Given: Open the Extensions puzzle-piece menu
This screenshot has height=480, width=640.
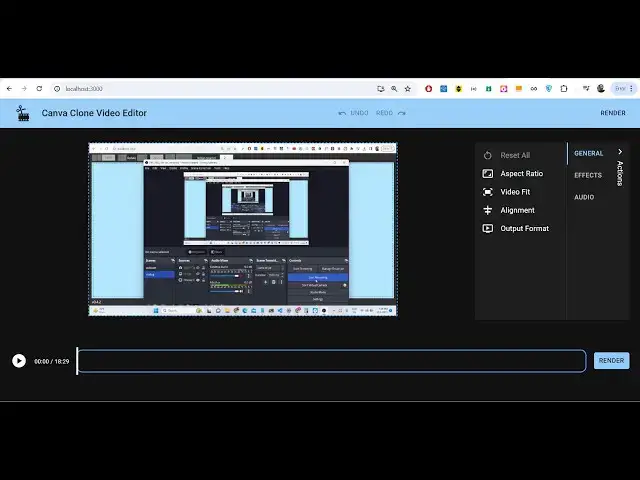Looking at the screenshot, I should tap(564, 89).
